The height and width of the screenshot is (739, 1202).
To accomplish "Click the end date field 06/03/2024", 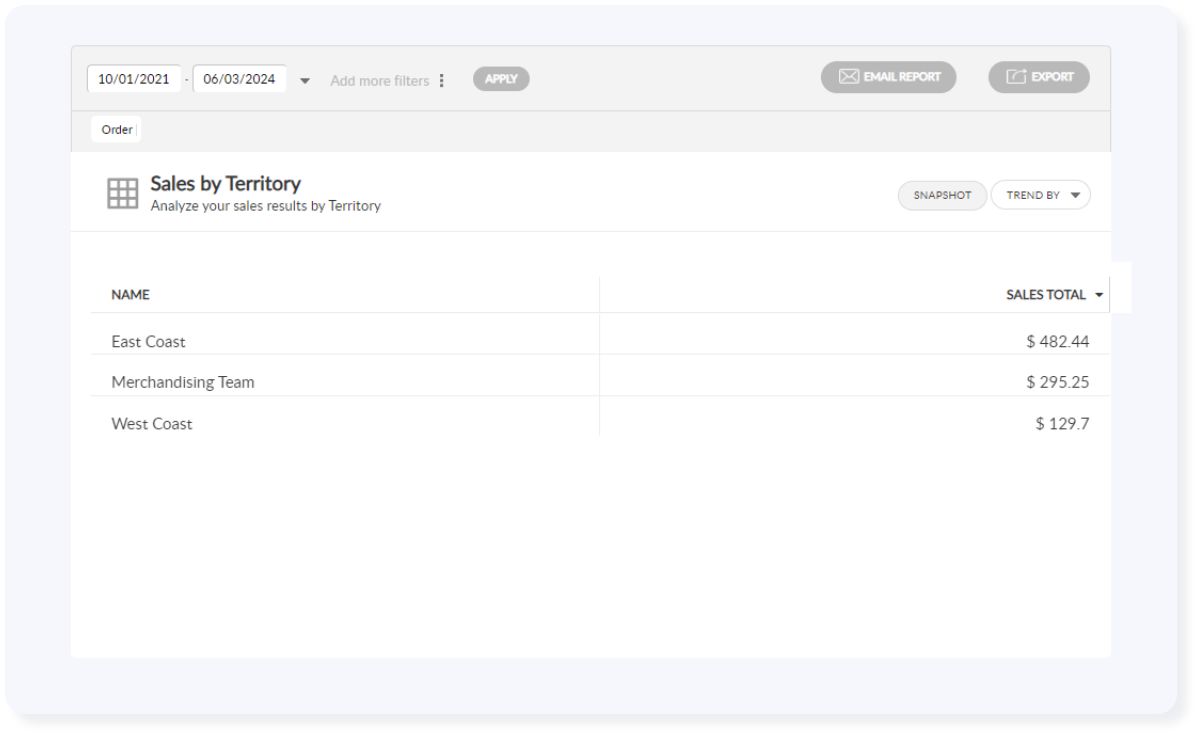I will click(239, 79).
